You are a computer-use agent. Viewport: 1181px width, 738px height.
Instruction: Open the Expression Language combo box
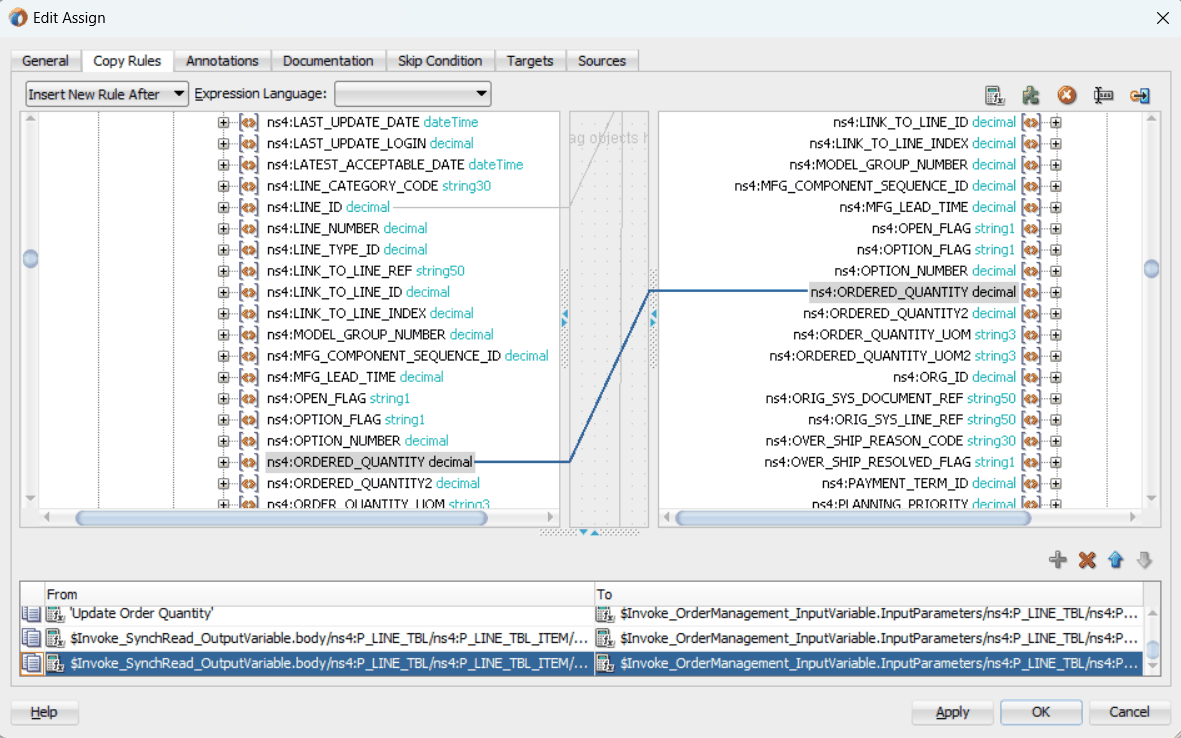413,94
